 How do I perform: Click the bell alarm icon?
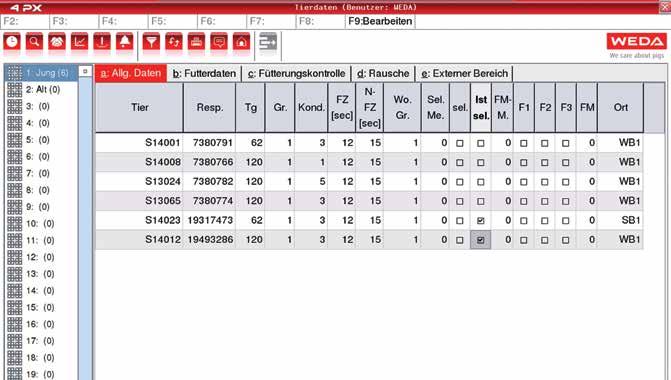[125, 42]
